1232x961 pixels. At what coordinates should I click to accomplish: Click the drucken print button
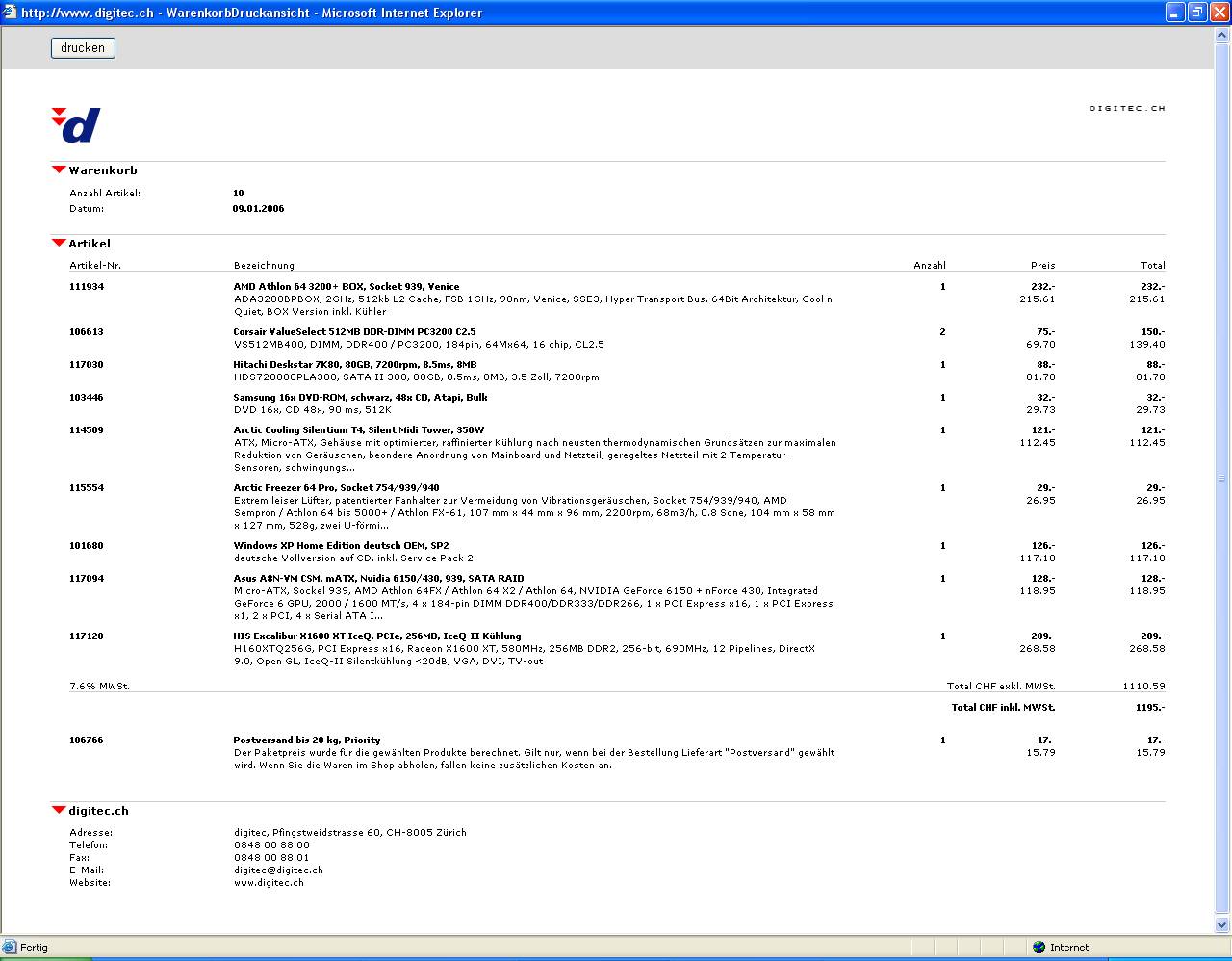tap(83, 48)
